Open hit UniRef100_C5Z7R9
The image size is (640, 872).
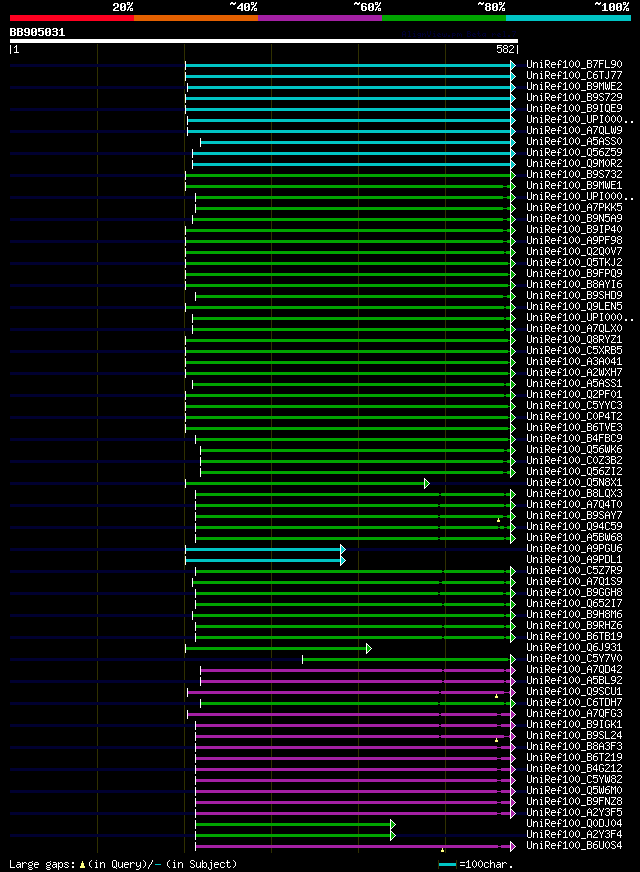(574, 571)
